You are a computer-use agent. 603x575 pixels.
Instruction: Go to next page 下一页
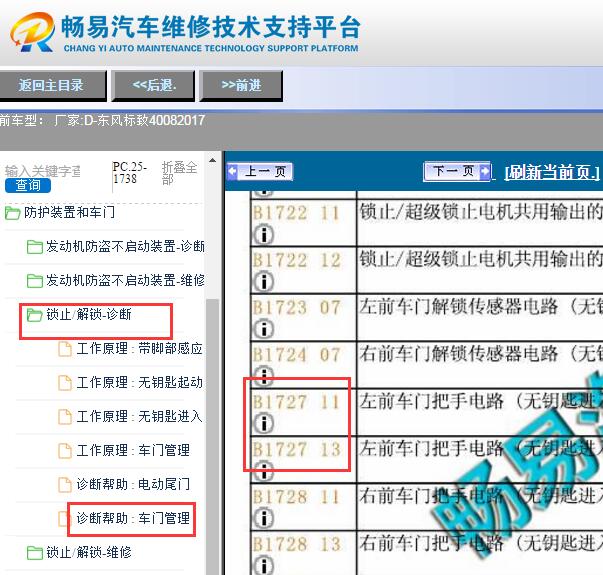(457, 171)
